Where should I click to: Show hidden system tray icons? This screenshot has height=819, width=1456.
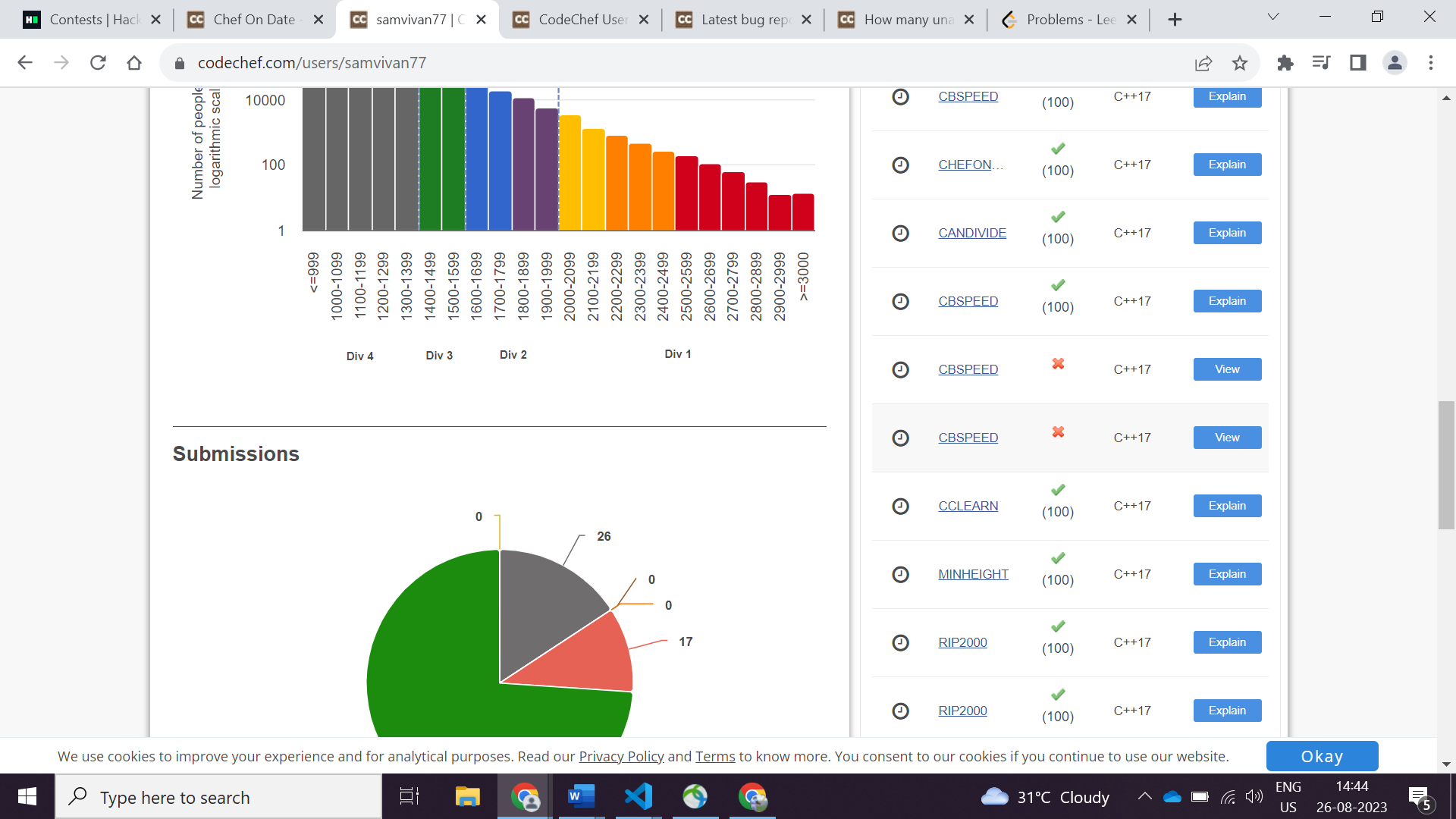pos(1144,796)
